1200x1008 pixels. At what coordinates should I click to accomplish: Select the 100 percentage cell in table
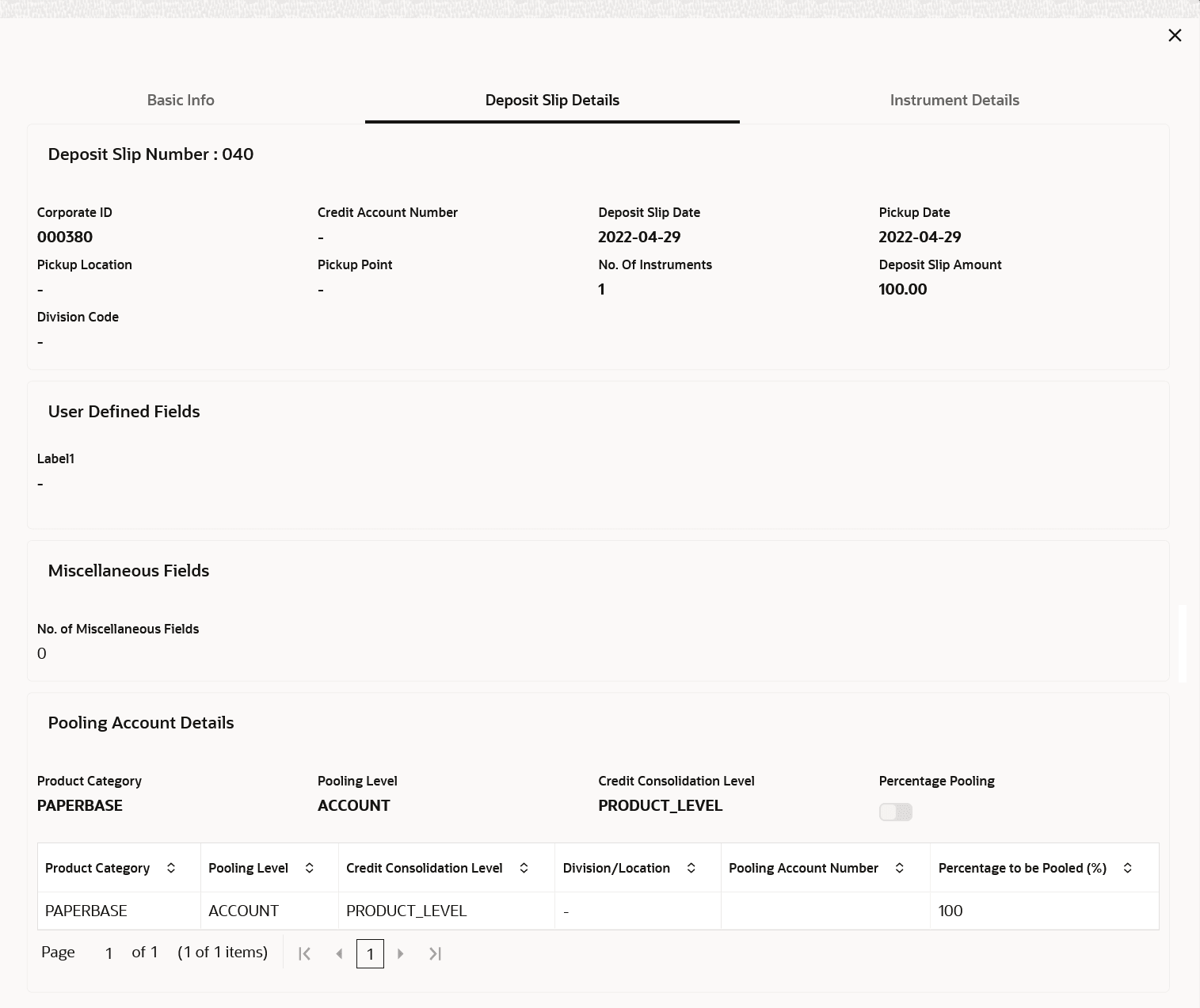(x=950, y=911)
